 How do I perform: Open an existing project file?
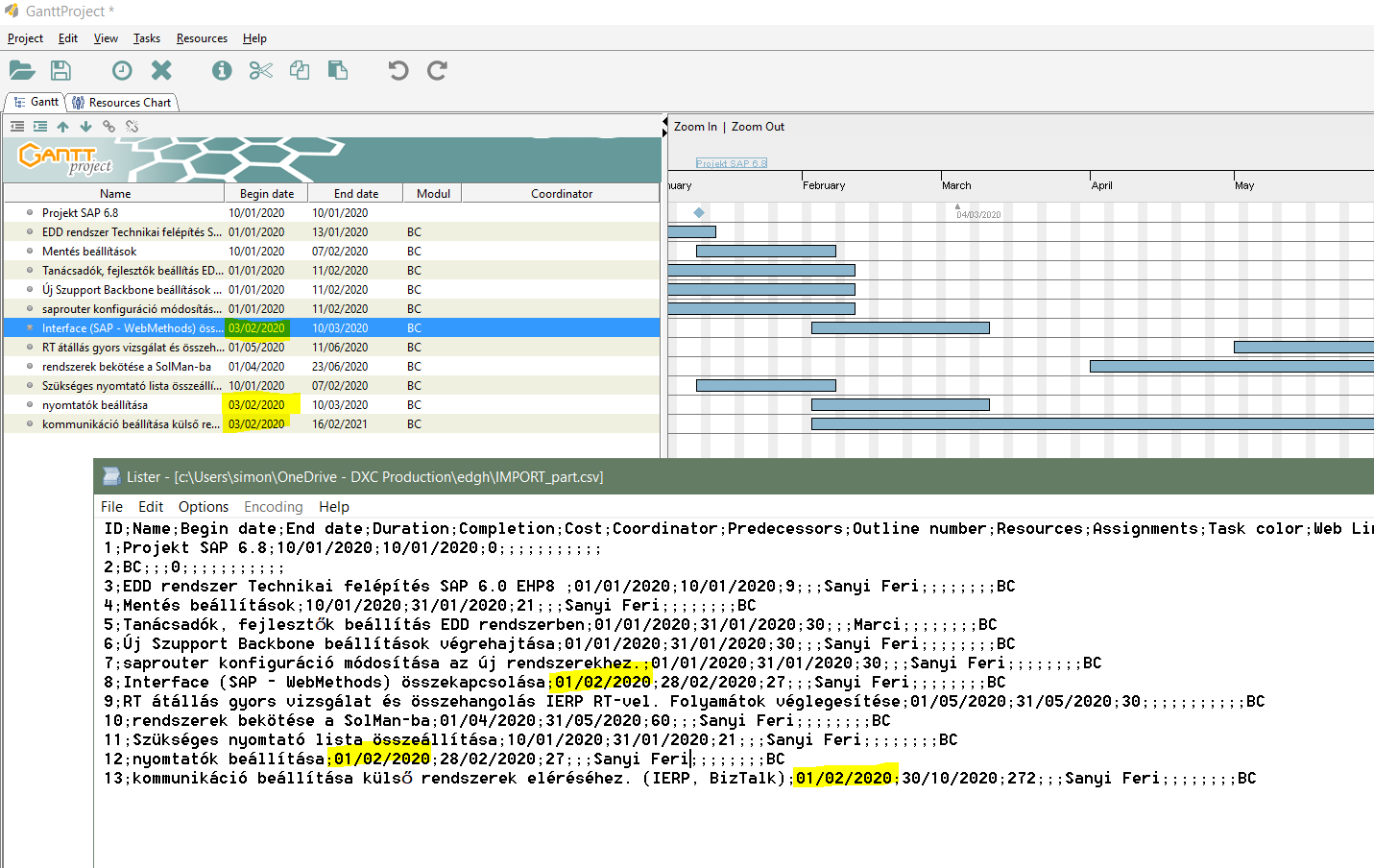[21, 70]
